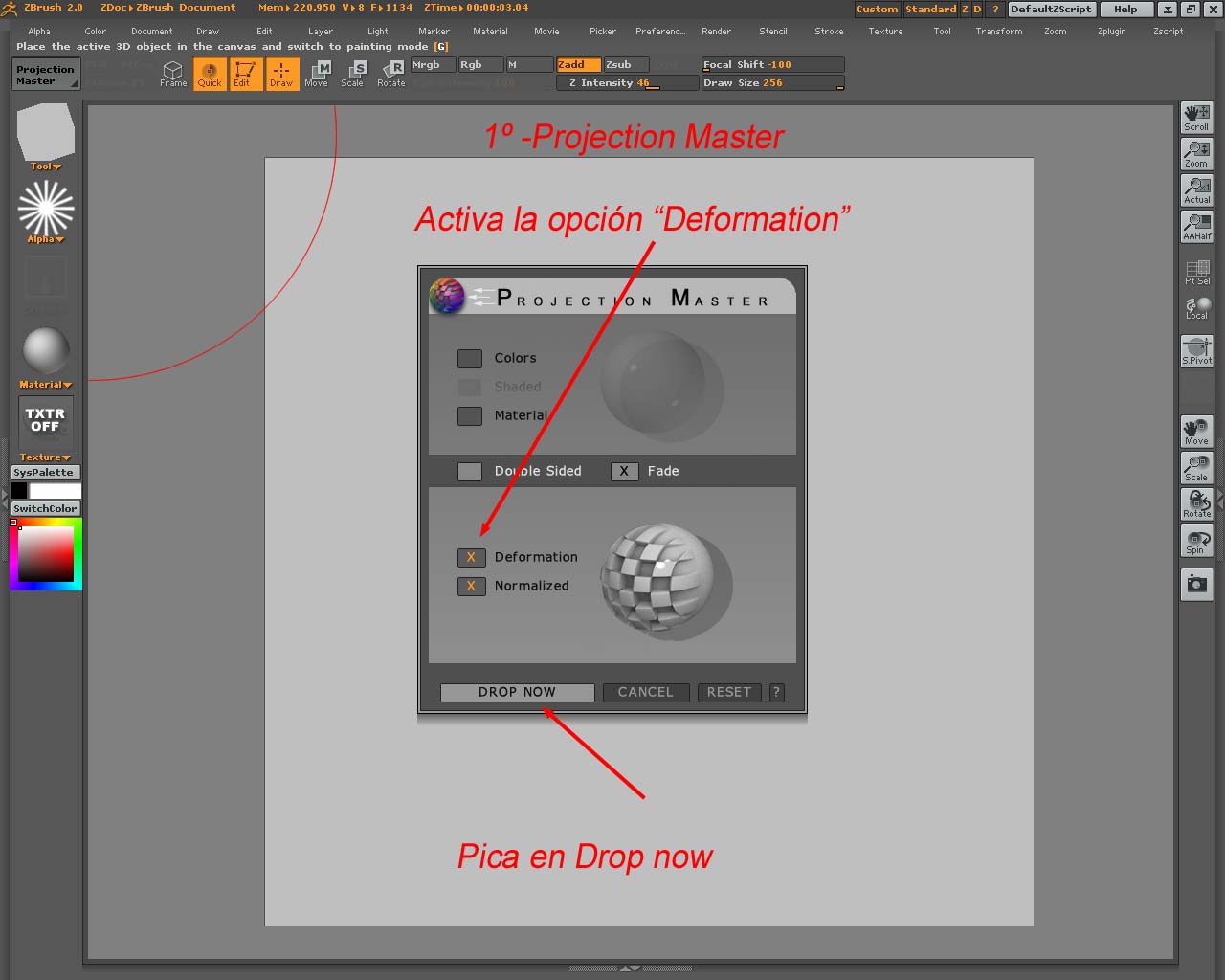Enable the Double Sided checkbox
Screen dimensions: 1225x980
coord(470,472)
